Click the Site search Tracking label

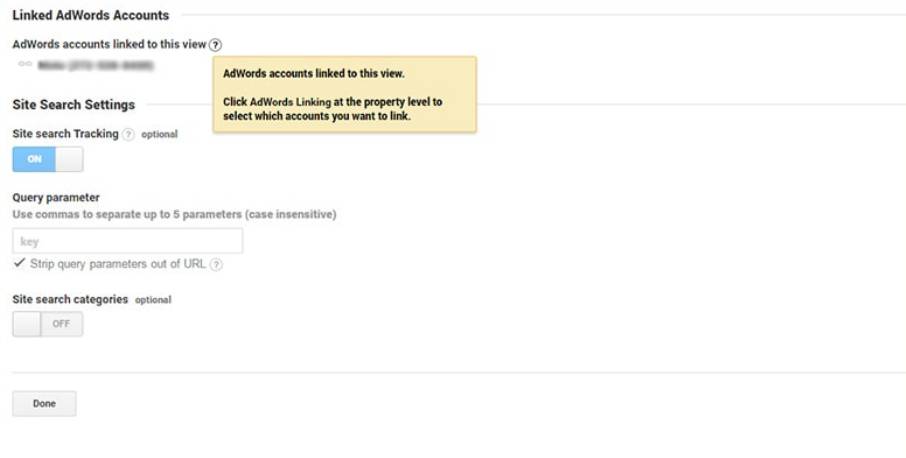click(65, 133)
